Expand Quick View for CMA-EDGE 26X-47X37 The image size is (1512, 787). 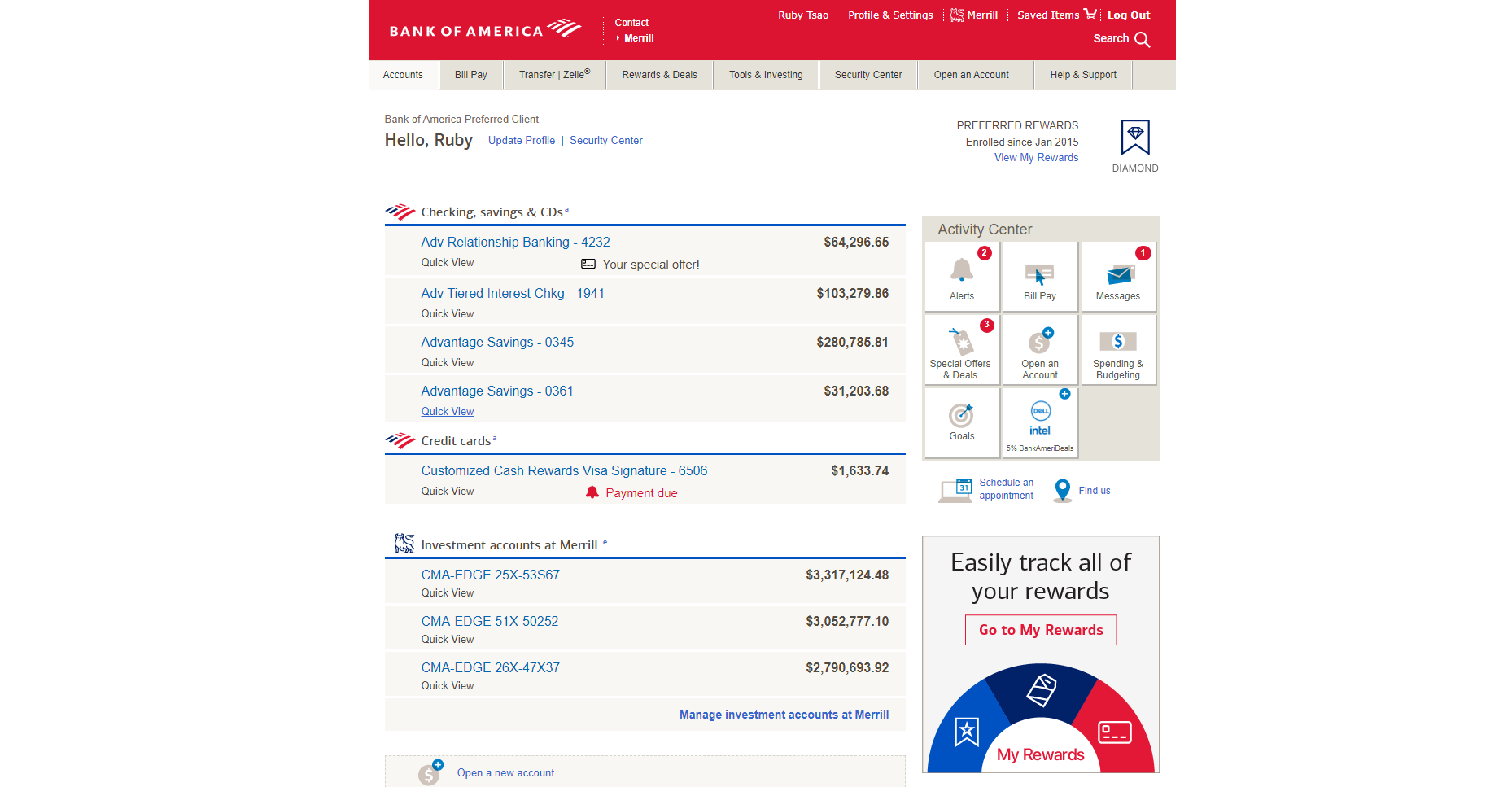tap(448, 686)
